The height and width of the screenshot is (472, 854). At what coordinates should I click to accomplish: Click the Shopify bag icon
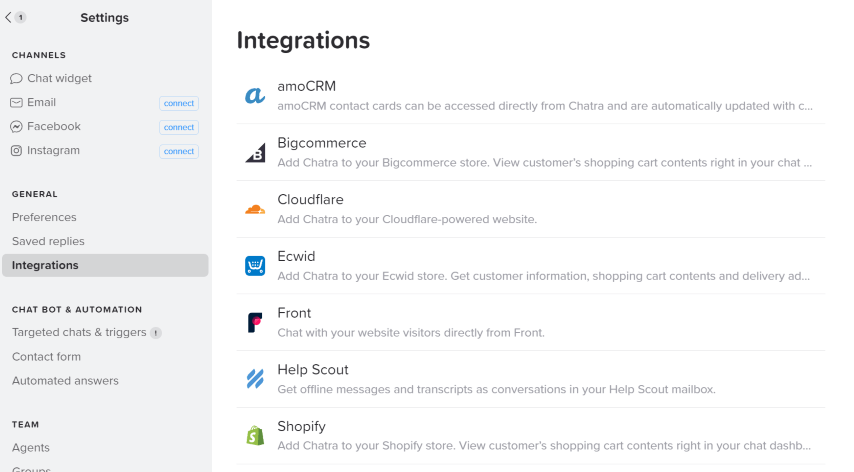point(255,436)
